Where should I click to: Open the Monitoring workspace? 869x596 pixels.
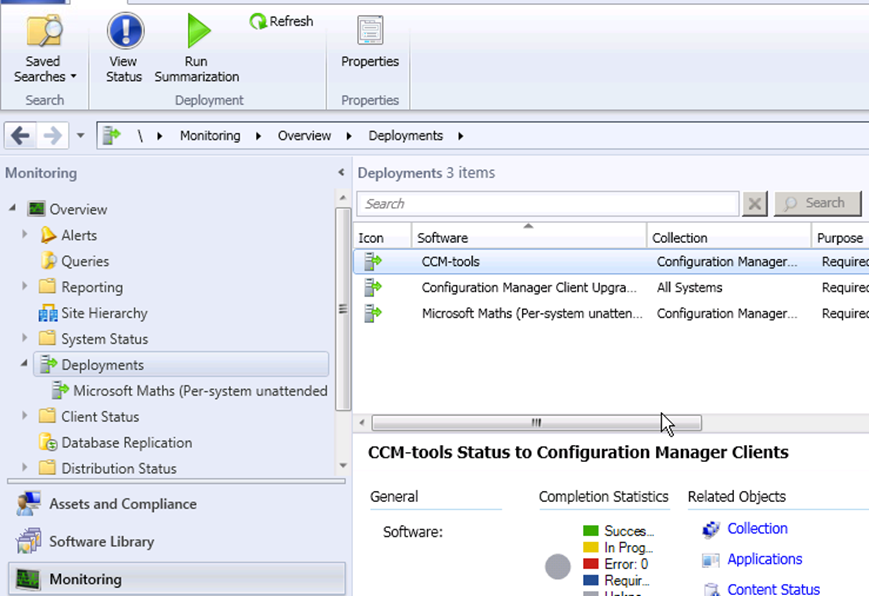(x=176, y=579)
